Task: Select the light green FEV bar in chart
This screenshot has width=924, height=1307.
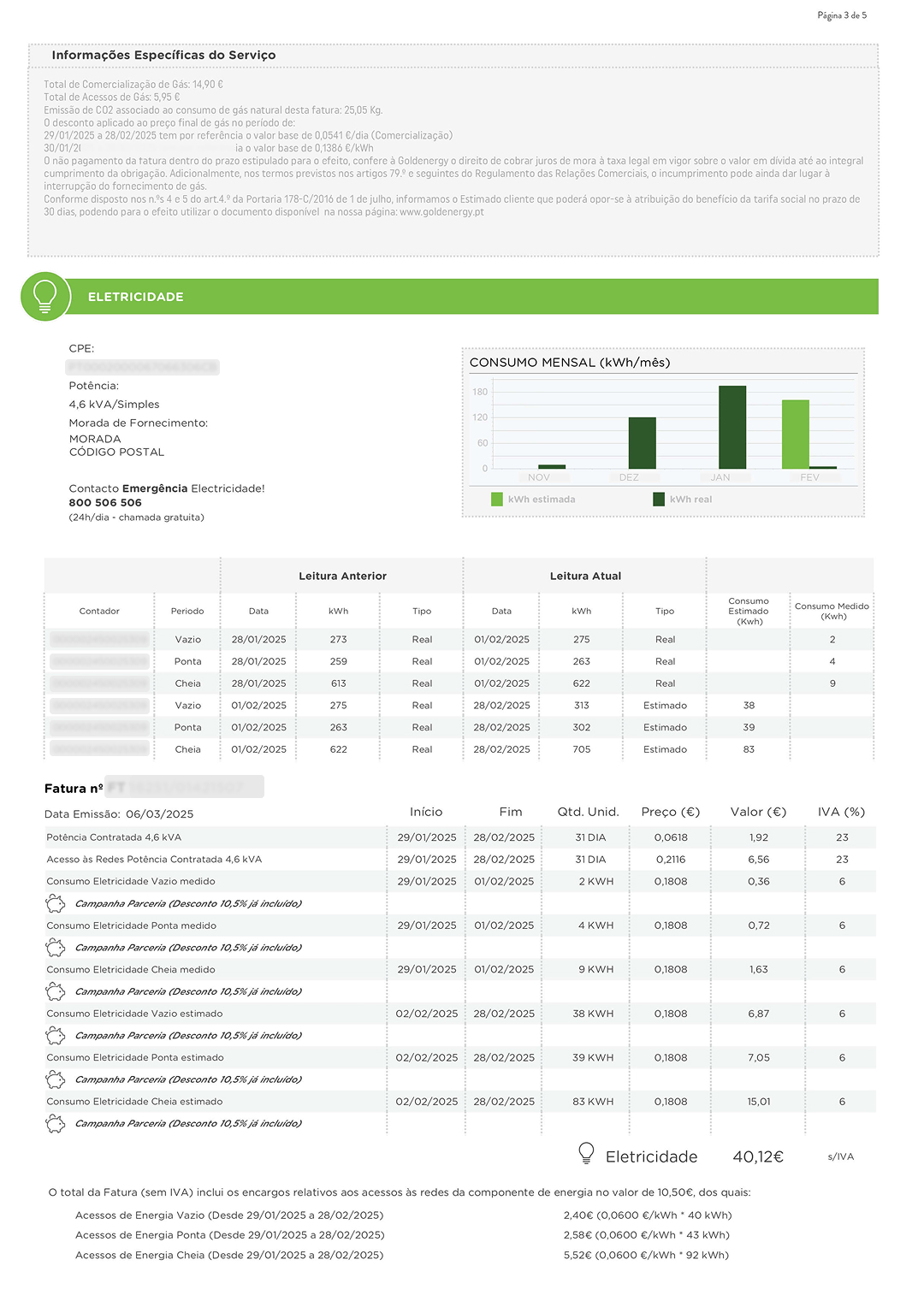Action: tap(796, 435)
